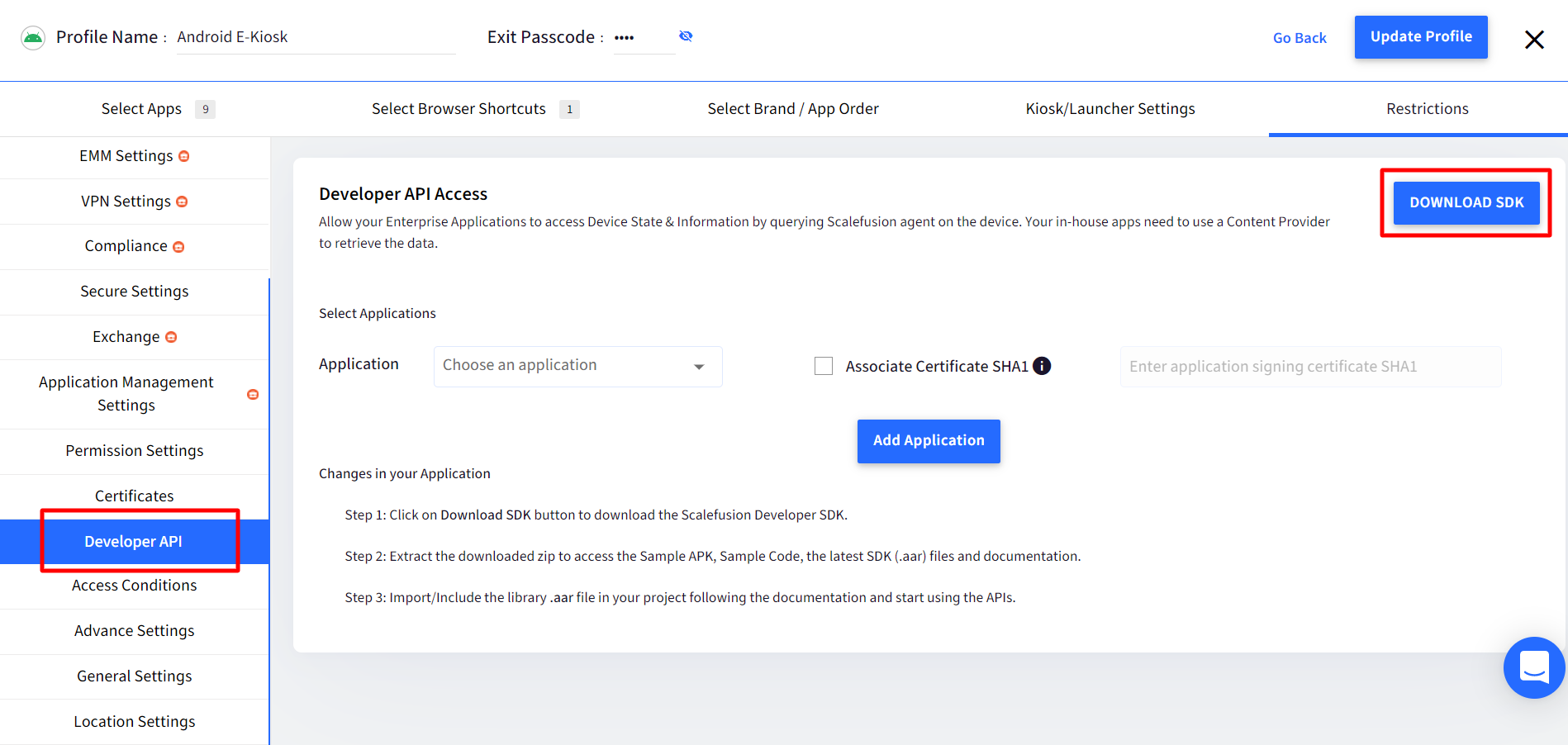Click the Add Application button
Image resolution: width=1568 pixels, height=745 pixels.
929,441
